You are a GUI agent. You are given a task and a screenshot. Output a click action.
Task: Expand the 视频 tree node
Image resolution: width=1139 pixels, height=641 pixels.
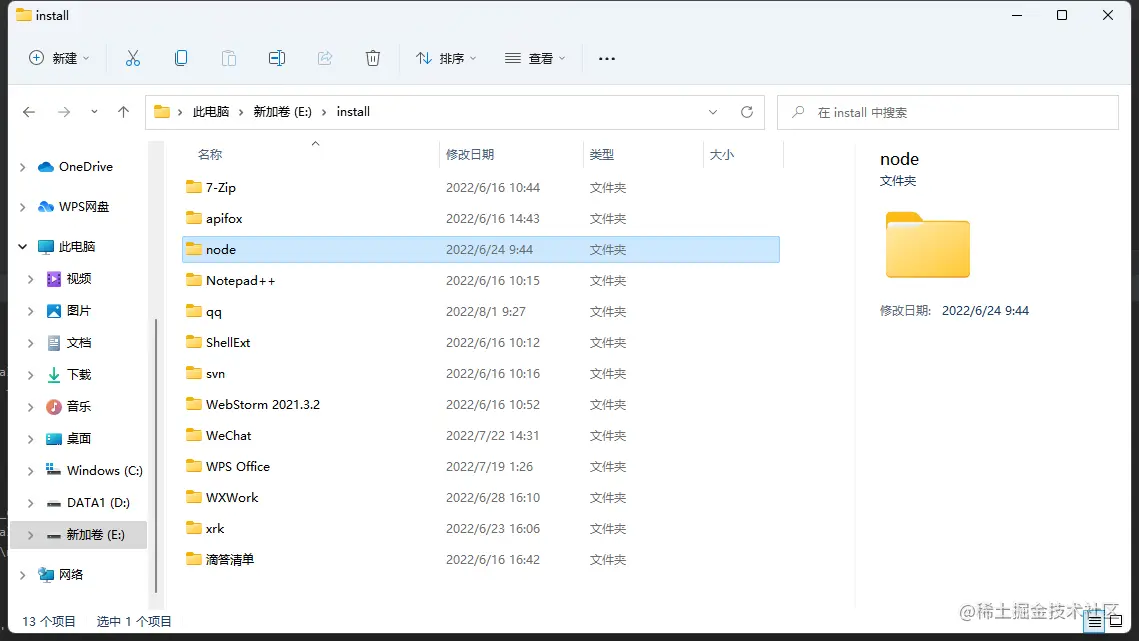pyautogui.click(x=31, y=279)
